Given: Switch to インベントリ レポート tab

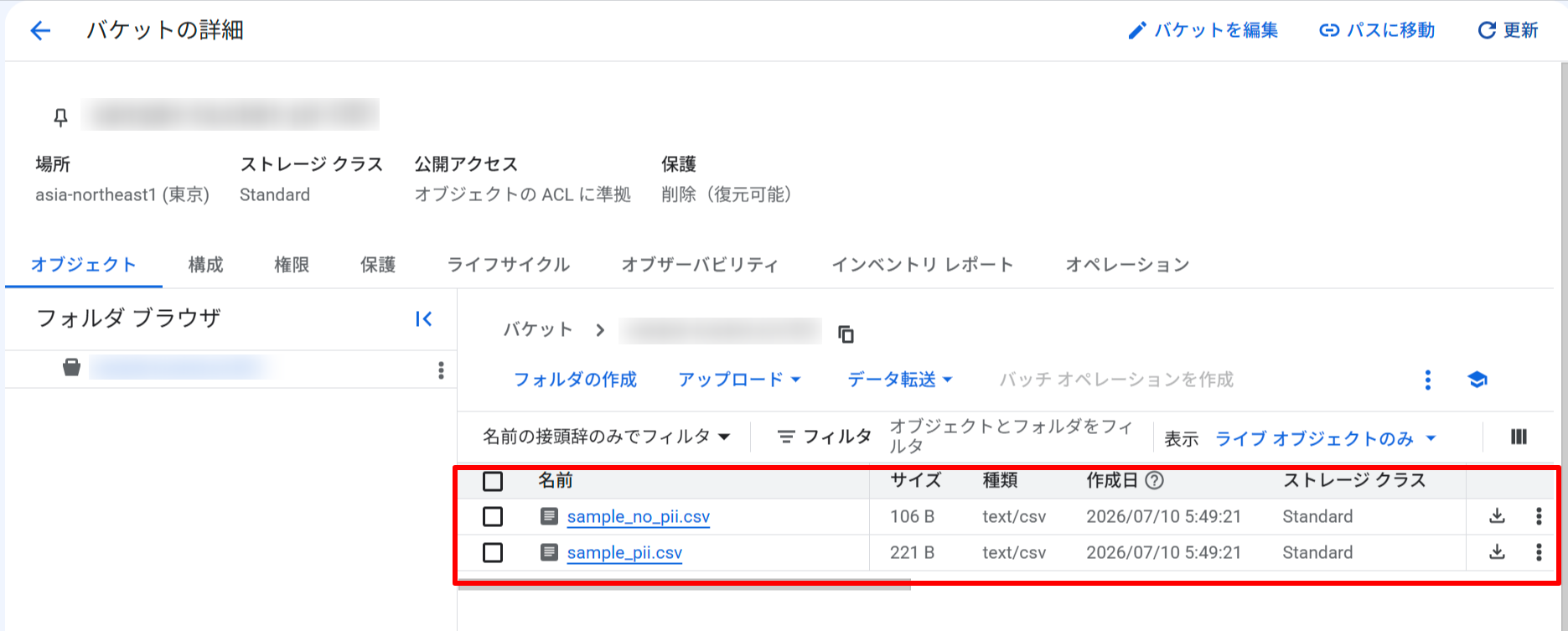Looking at the screenshot, I should [x=922, y=265].
